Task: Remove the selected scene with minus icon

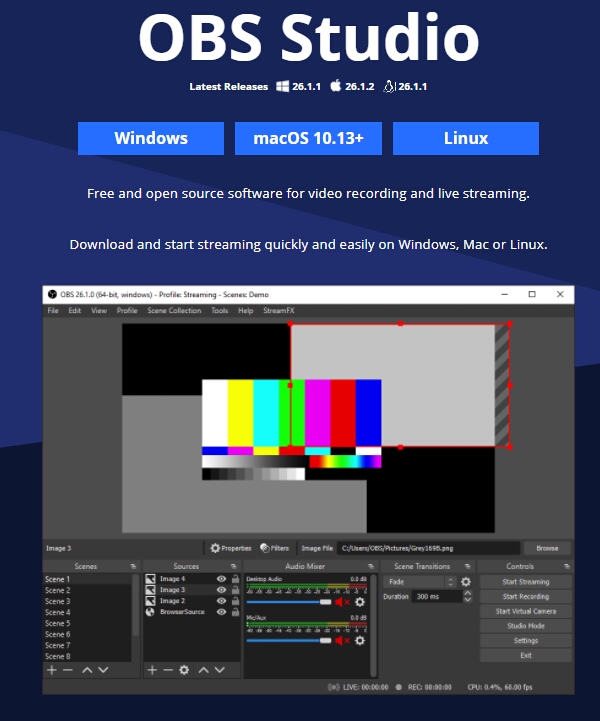Action: 68,670
